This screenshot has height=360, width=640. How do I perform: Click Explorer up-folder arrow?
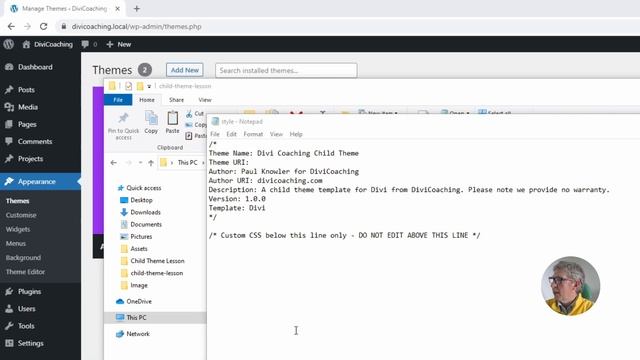pos(151,162)
